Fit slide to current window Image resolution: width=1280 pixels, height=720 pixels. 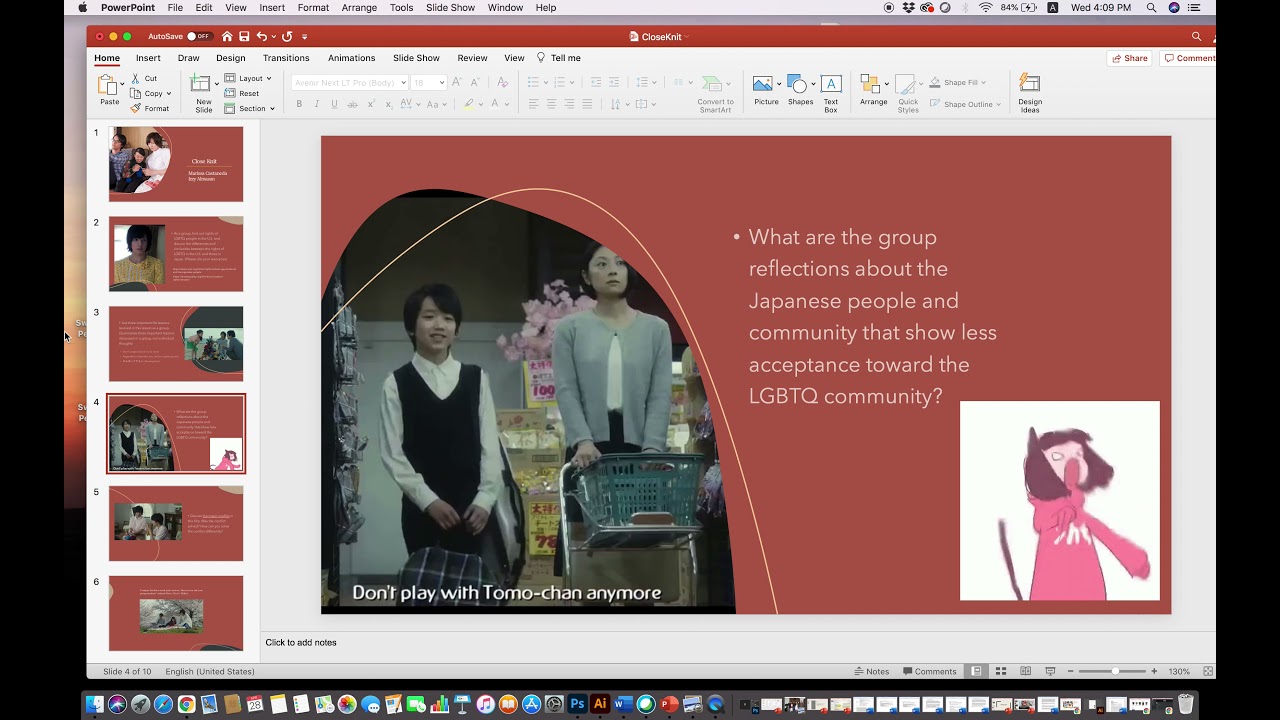click(x=1208, y=671)
